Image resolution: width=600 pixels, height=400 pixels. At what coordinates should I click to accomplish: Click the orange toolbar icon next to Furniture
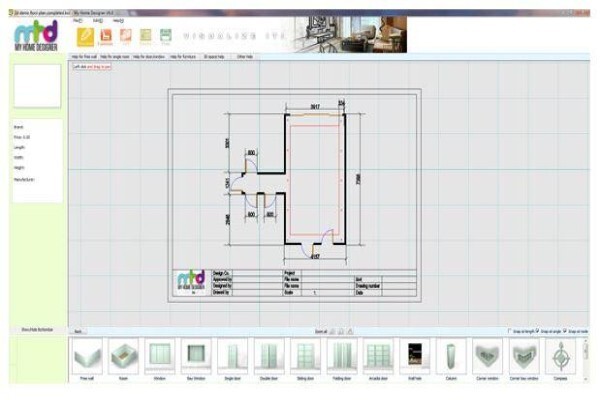click(126, 36)
